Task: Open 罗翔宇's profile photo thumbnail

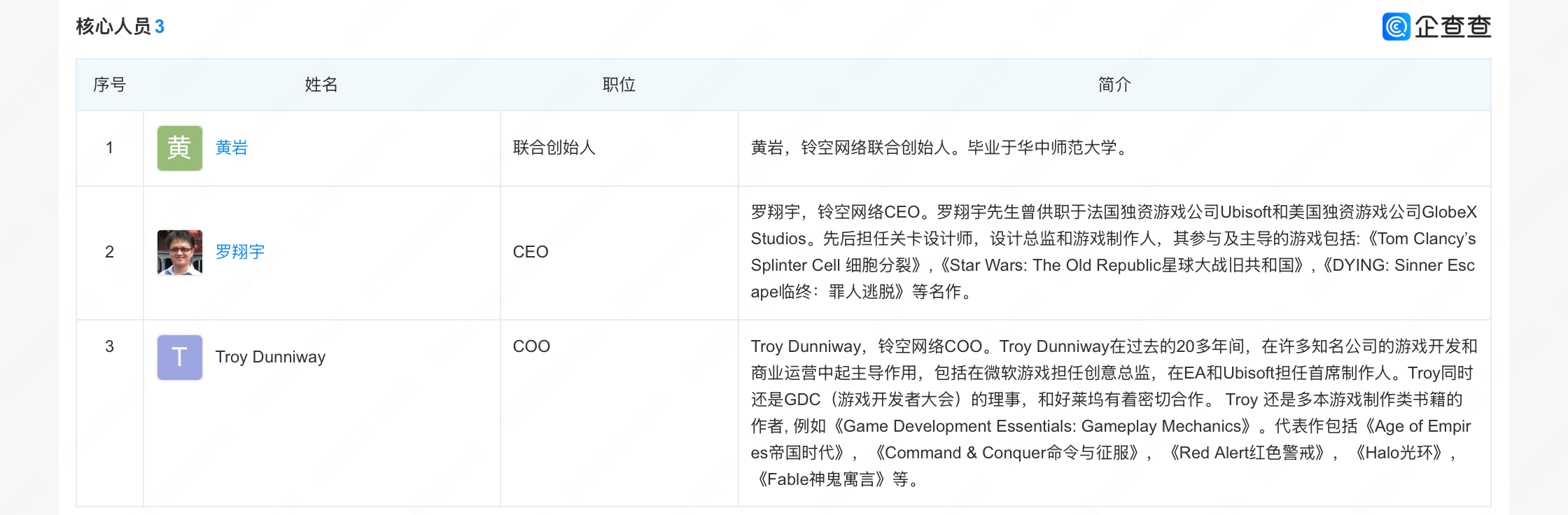Action: (180, 253)
